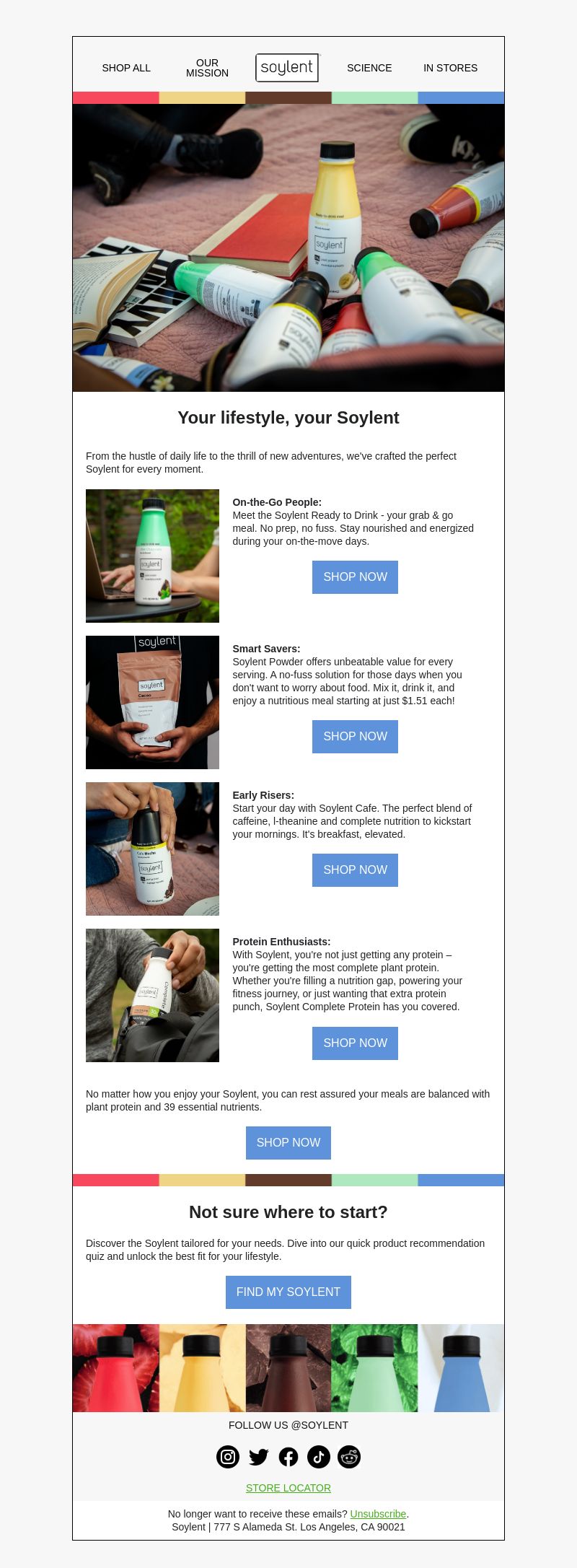Visit Soylent's Facebook icon
577x1568 pixels.
288,1457
